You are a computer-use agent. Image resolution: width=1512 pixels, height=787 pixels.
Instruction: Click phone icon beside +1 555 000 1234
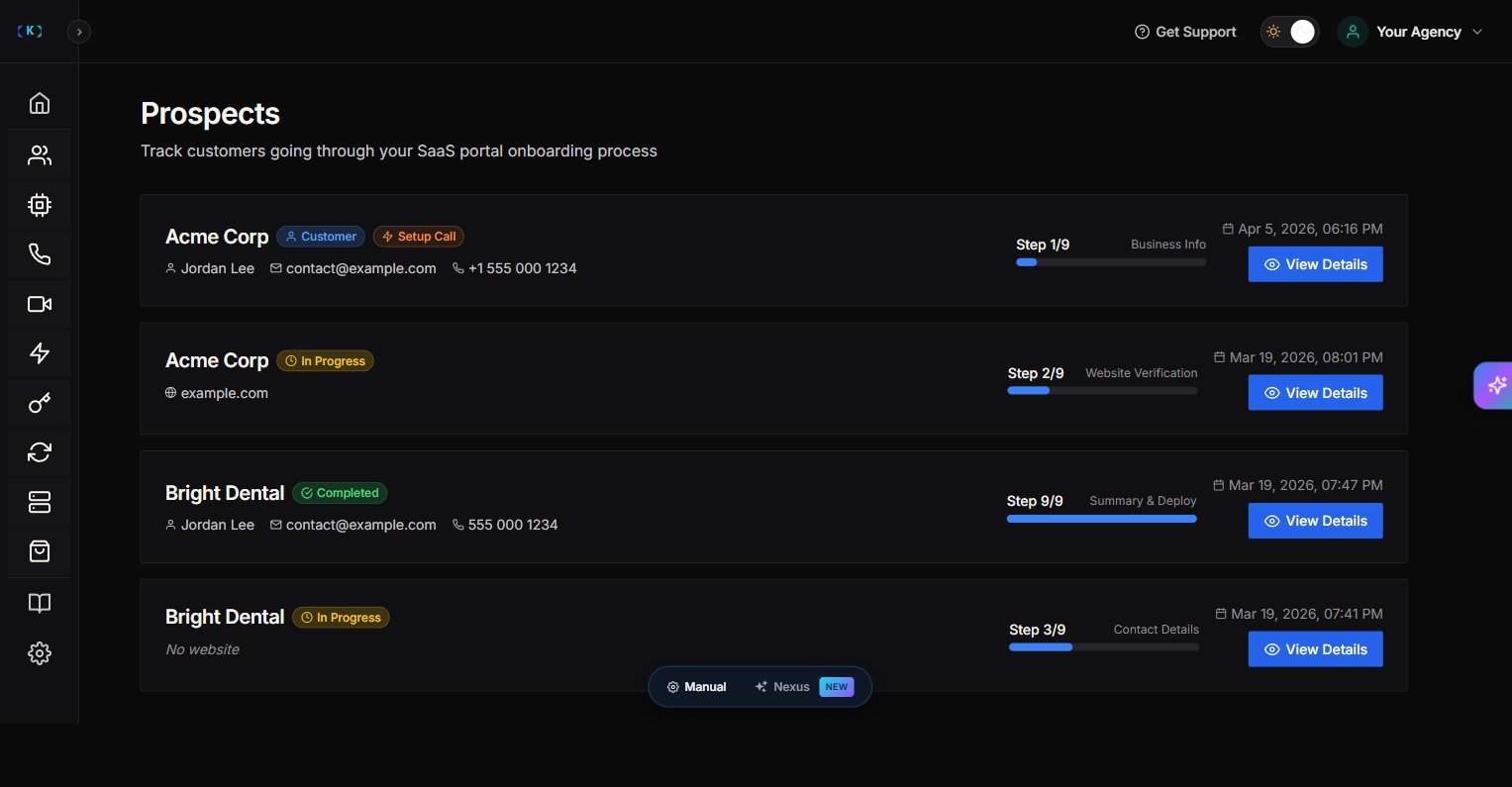pyautogui.click(x=458, y=268)
